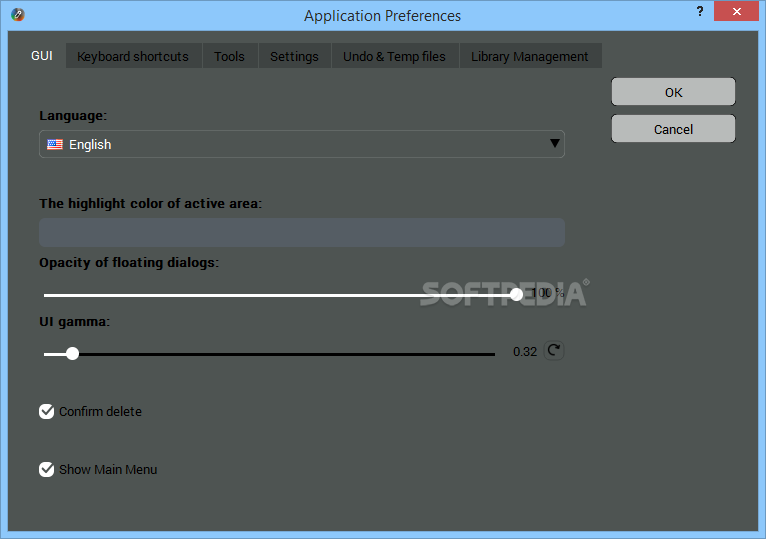Open the Library Management tab
Image resolution: width=766 pixels, height=539 pixels.
(x=530, y=56)
